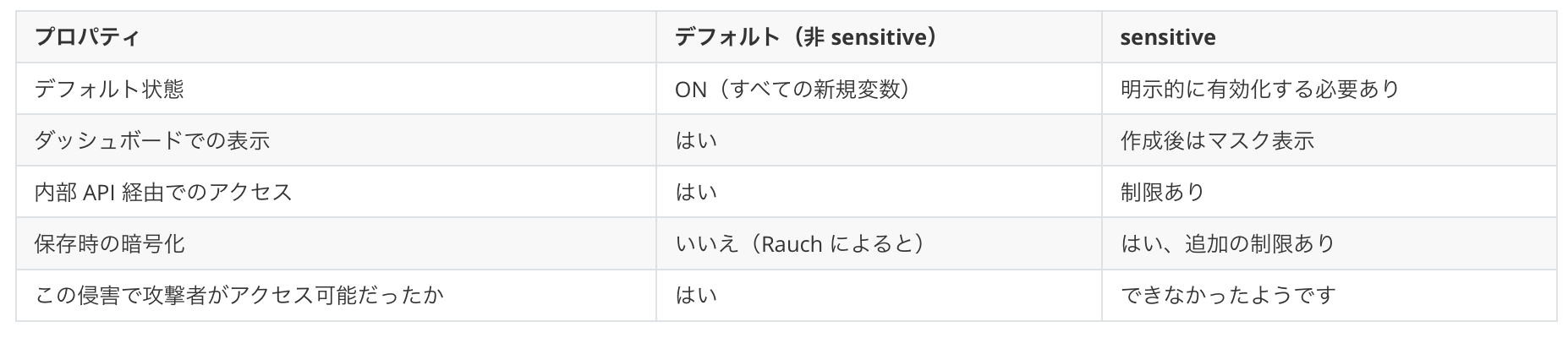The width and height of the screenshot is (1568, 338).
Task: Click the 内部 API 経由でのアクセス row label
Action: point(163,192)
